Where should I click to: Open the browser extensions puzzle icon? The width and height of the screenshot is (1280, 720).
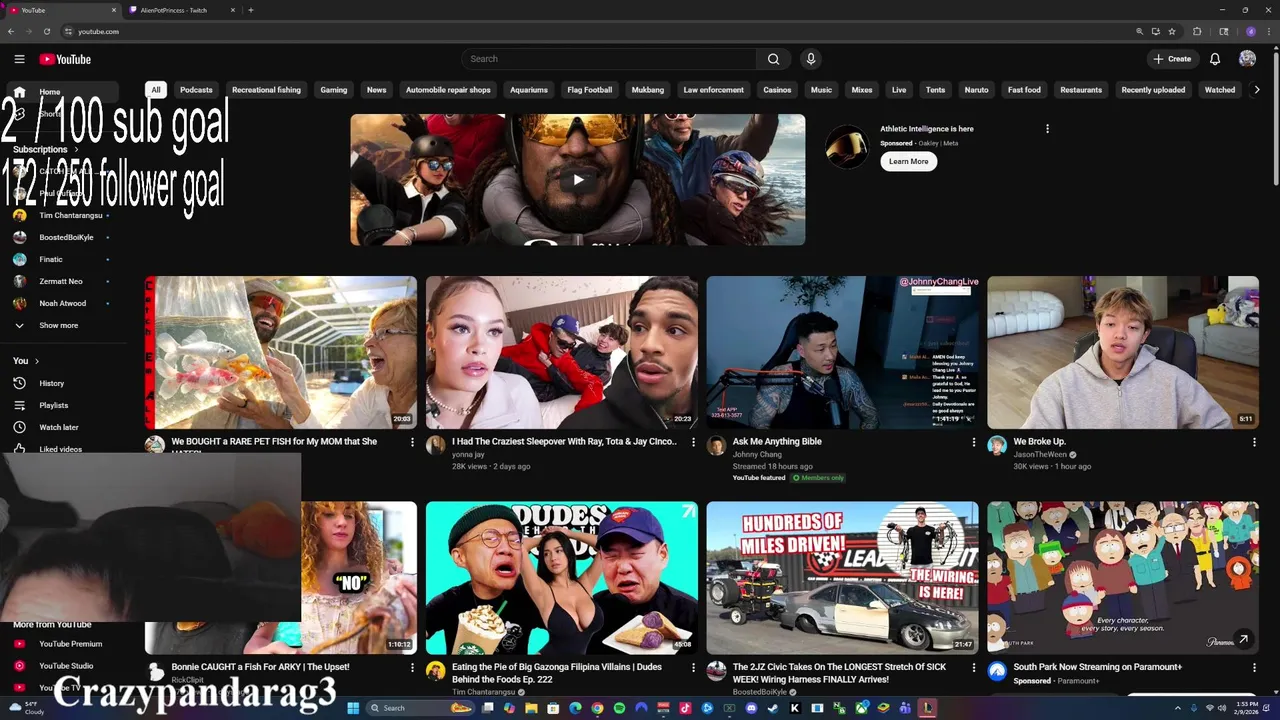click(x=1197, y=31)
